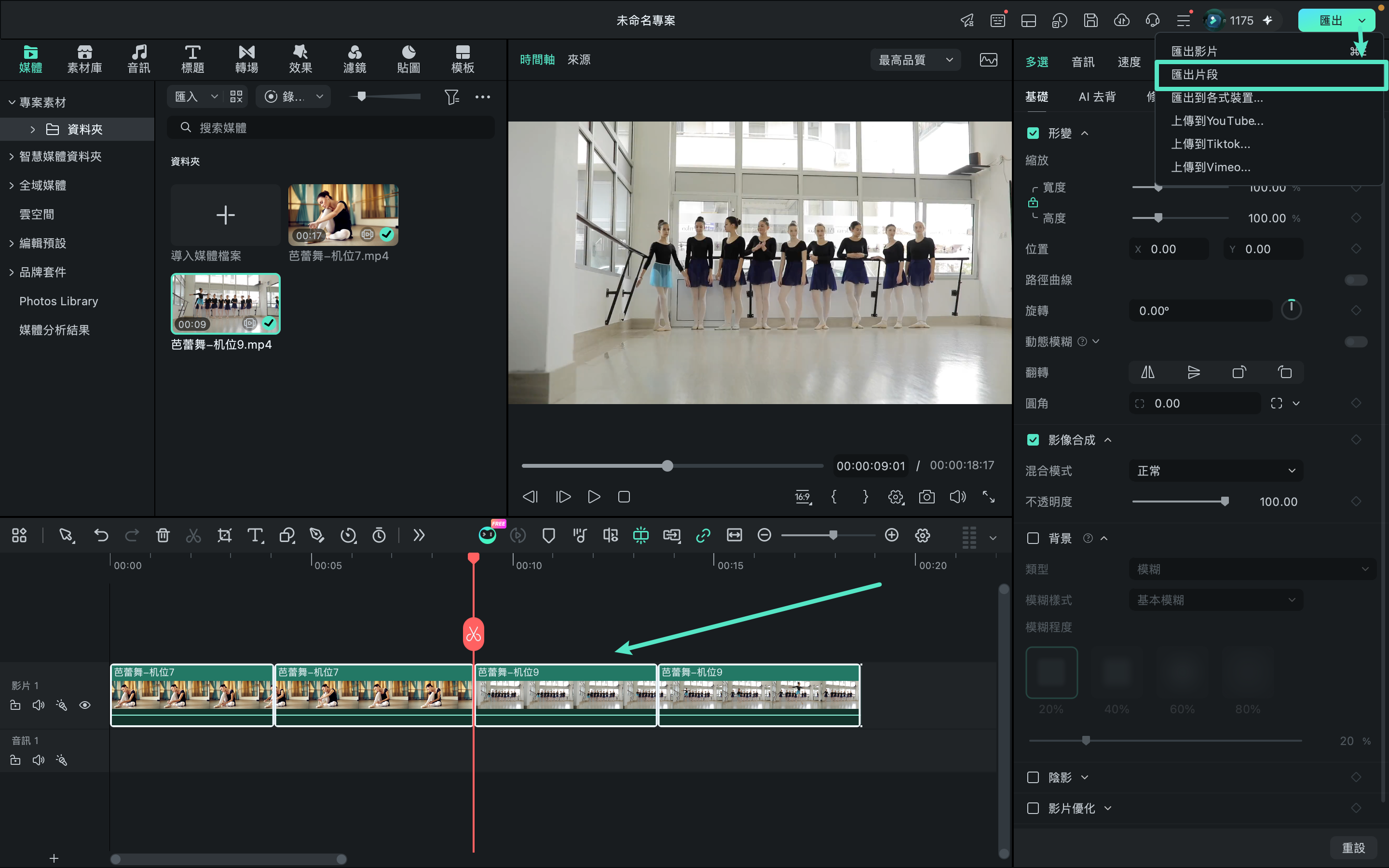
Task: Open the 貼圖 stickers tab
Action: 409,59
